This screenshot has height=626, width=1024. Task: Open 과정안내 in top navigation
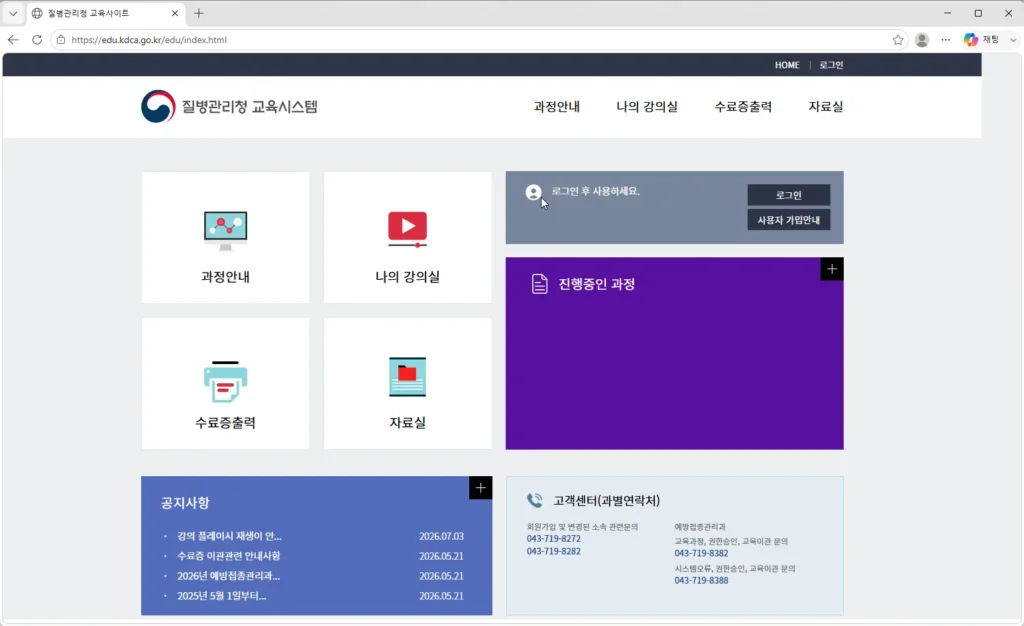pos(556,106)
